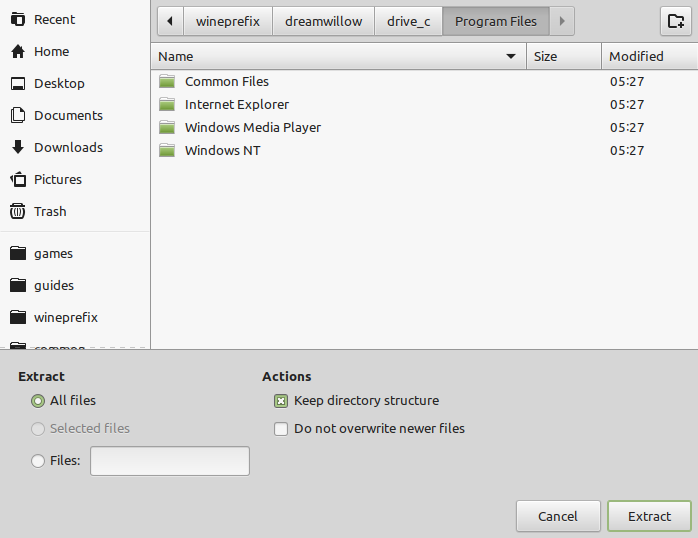Go to Home in the sidebar

click(x=40, y=52)
